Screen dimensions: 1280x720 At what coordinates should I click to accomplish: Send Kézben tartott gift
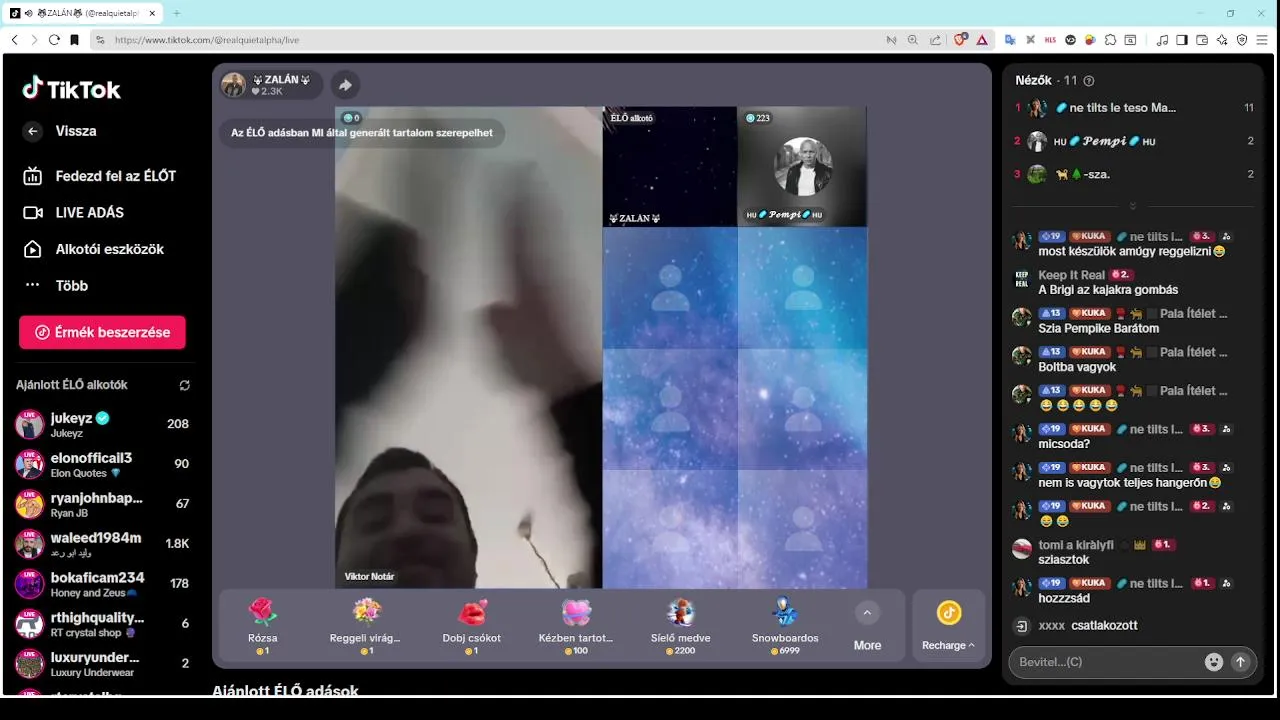(576, 625)
